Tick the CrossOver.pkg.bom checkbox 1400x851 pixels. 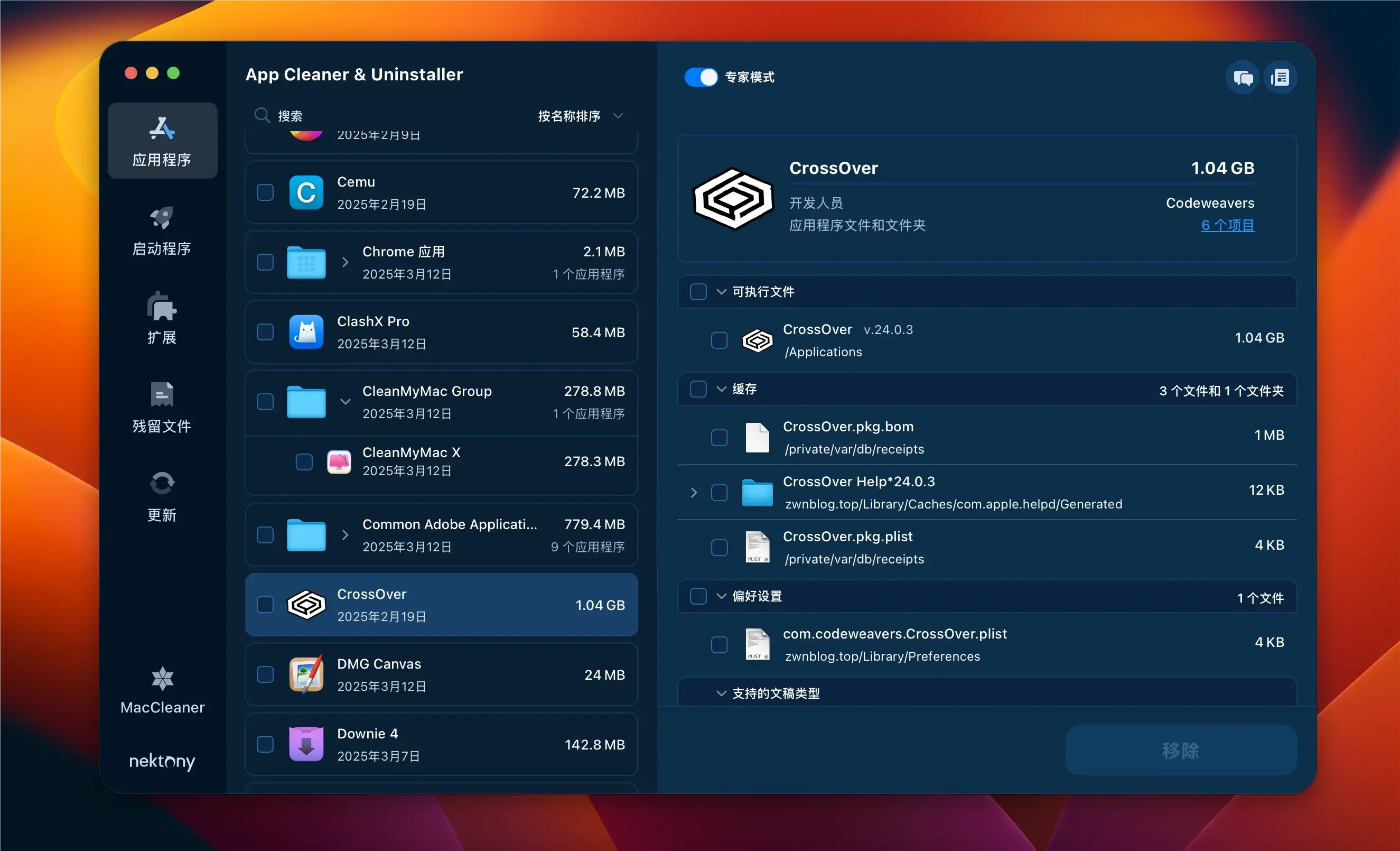click(x=720, y=438)
